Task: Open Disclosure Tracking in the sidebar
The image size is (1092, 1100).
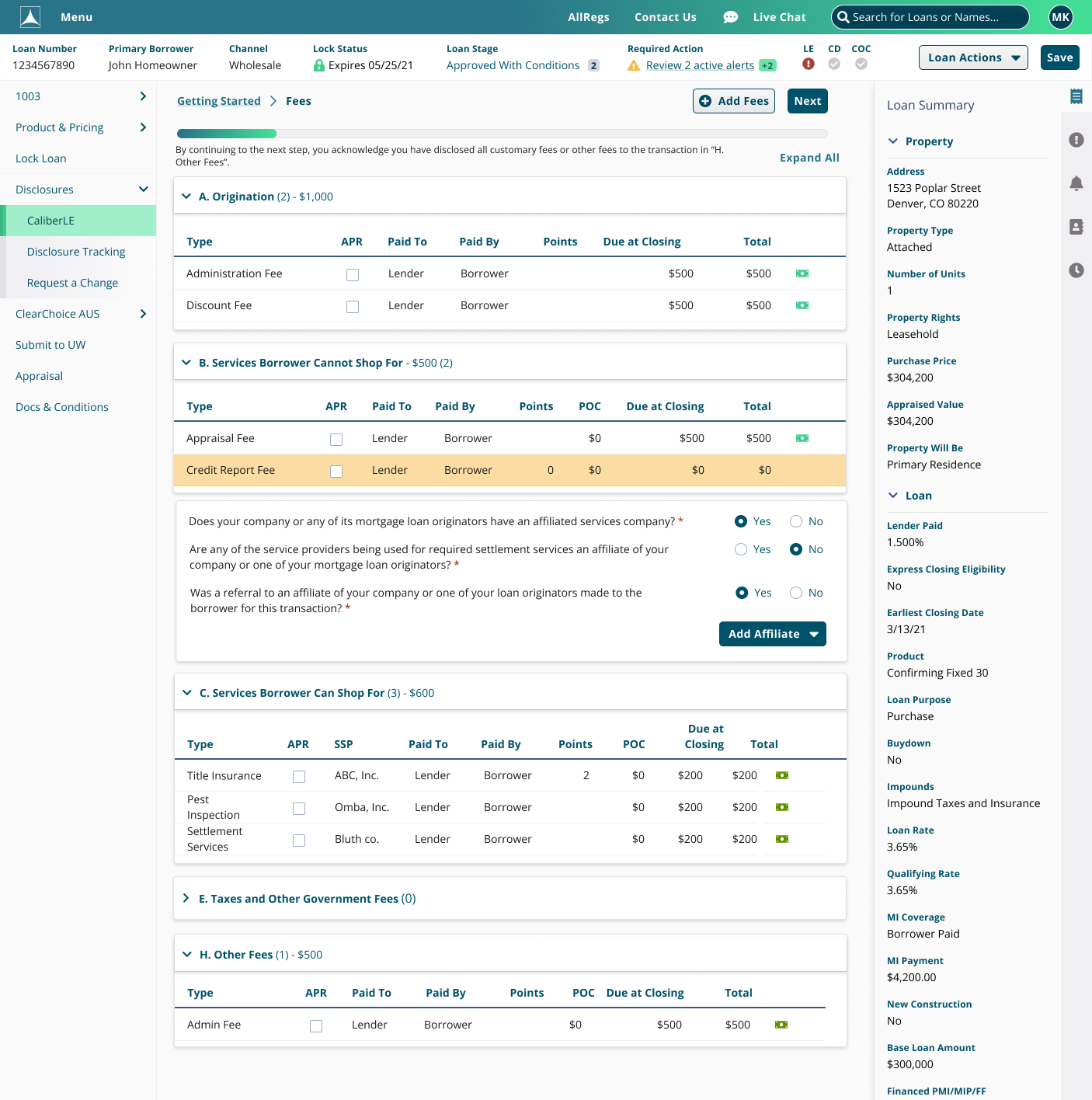Action: click(76, 252)
